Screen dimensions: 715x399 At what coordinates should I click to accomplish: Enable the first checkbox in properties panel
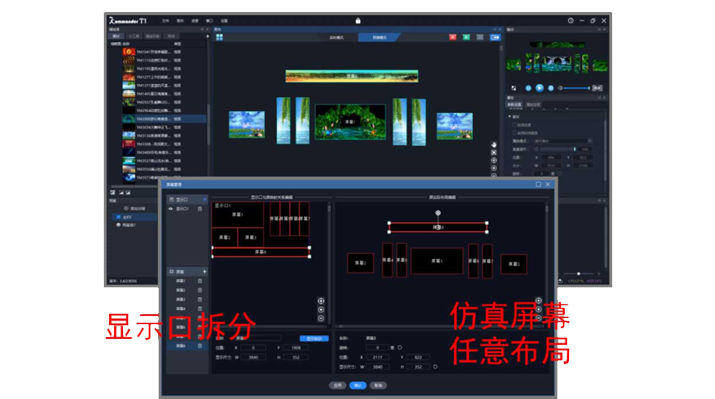(x=514, y=125)
